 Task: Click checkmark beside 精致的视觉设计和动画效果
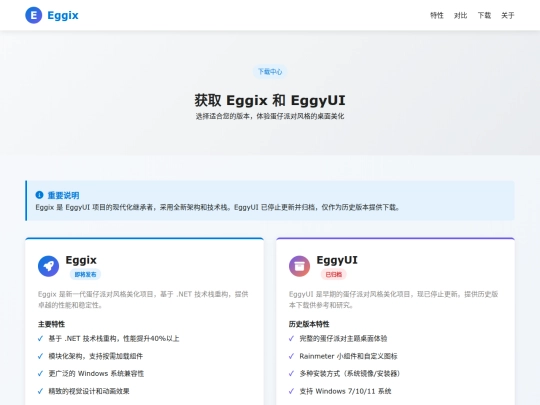click(40, 391)
